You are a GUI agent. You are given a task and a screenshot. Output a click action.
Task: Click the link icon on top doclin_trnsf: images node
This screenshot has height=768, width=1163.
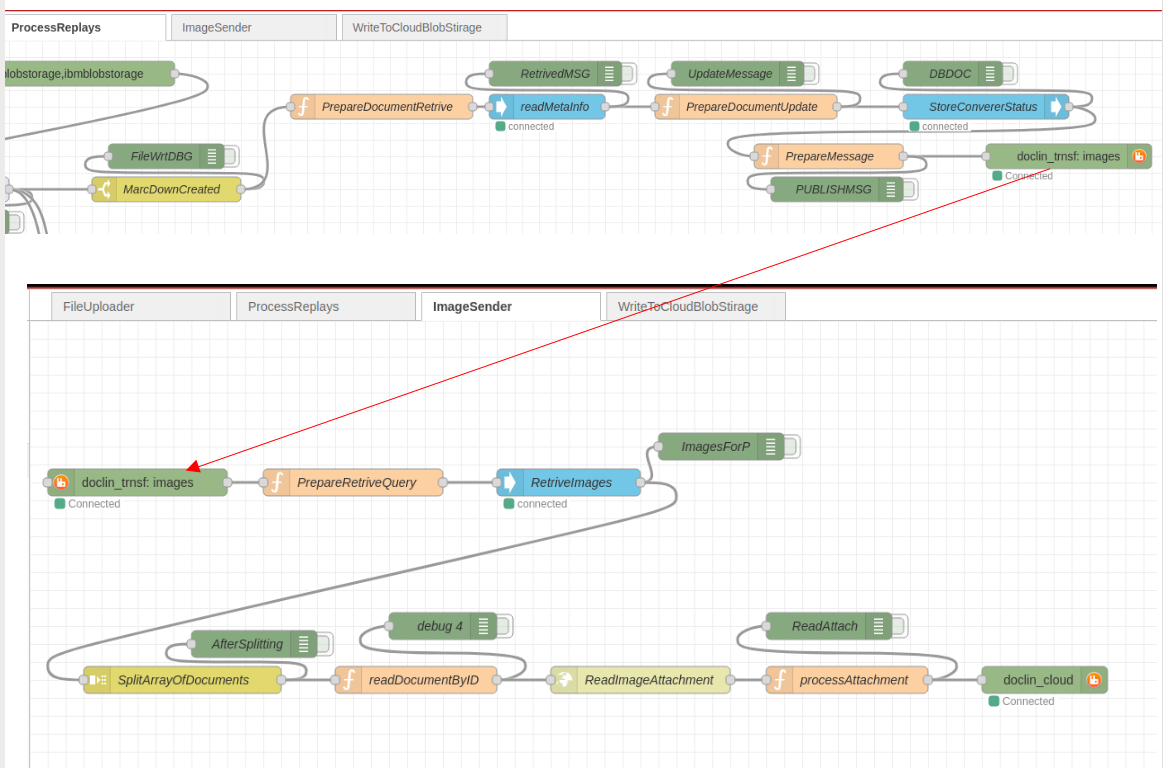[1138, 157]
